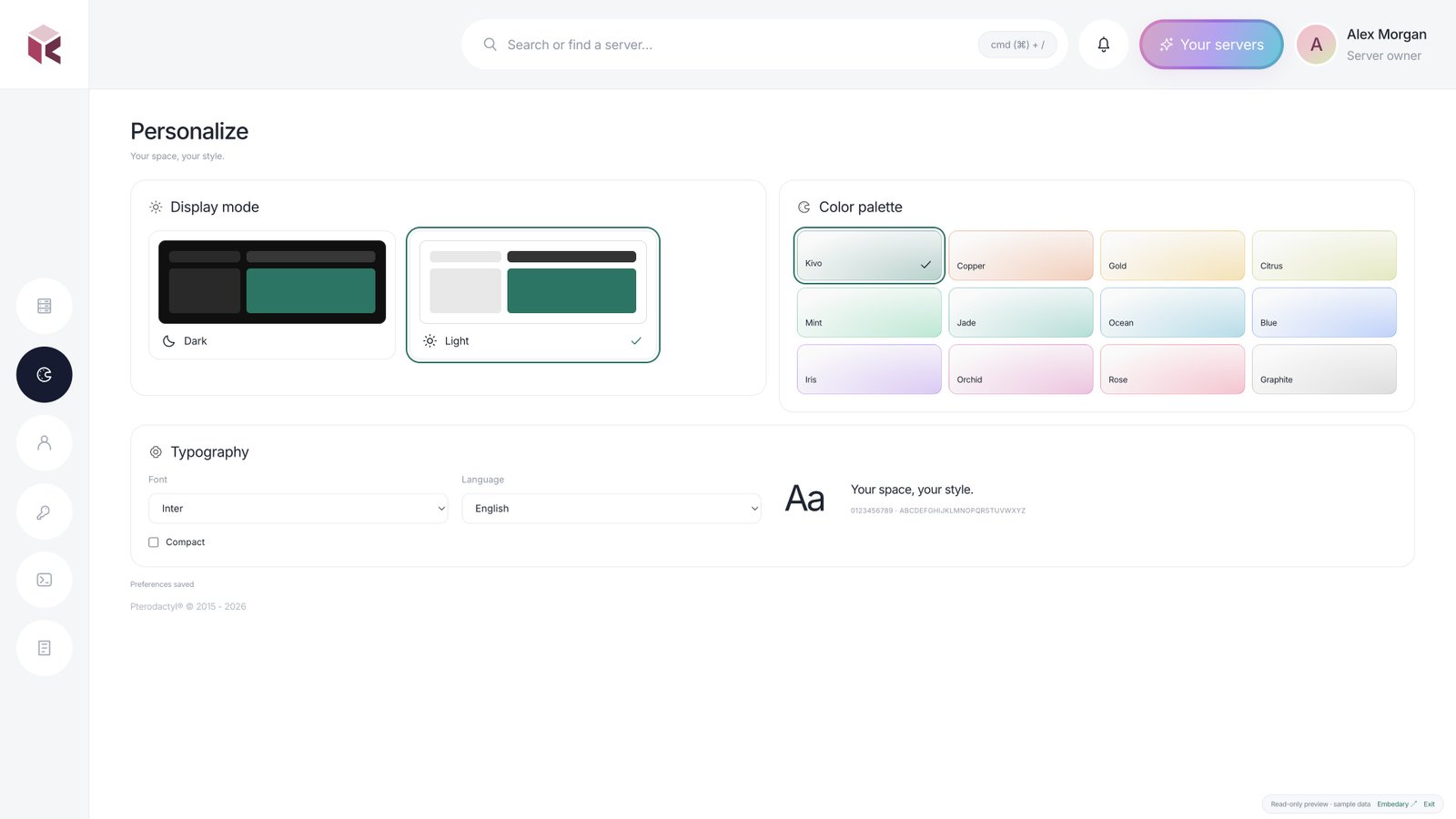This screenshot has width=1456, height=819.
Task: Click the Display mode sun icon
Action: click(x=156, y=207)
